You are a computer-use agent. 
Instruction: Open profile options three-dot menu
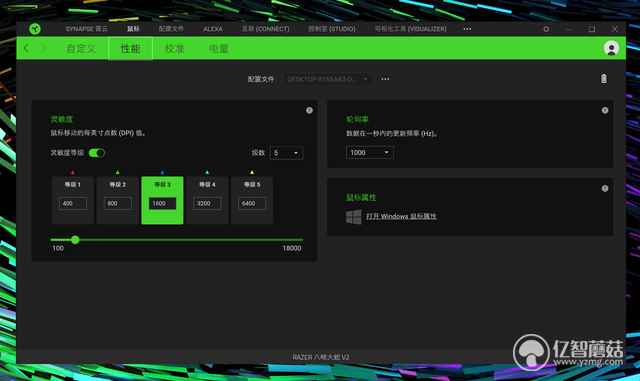point(385,79)
